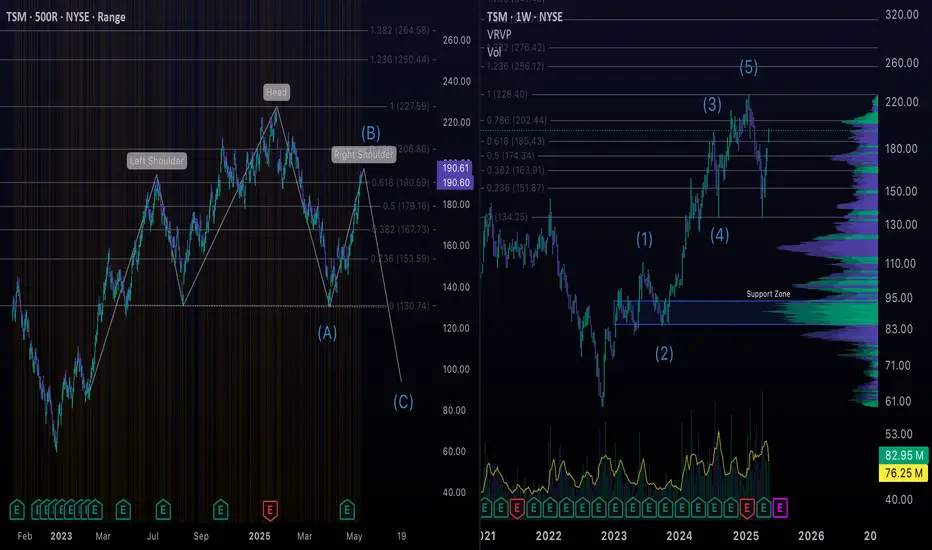
Task: Click the green earnings marker above Jul, Range chart
Action: click(x=163, y=510)
